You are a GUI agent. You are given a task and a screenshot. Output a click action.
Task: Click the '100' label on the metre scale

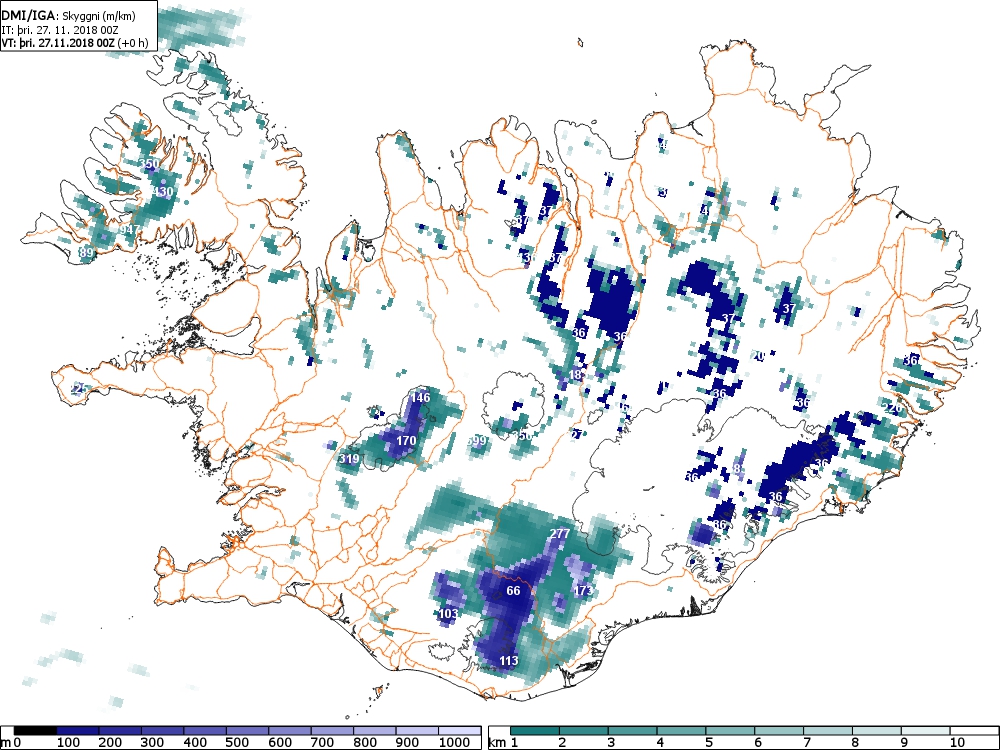coord(68,743)
